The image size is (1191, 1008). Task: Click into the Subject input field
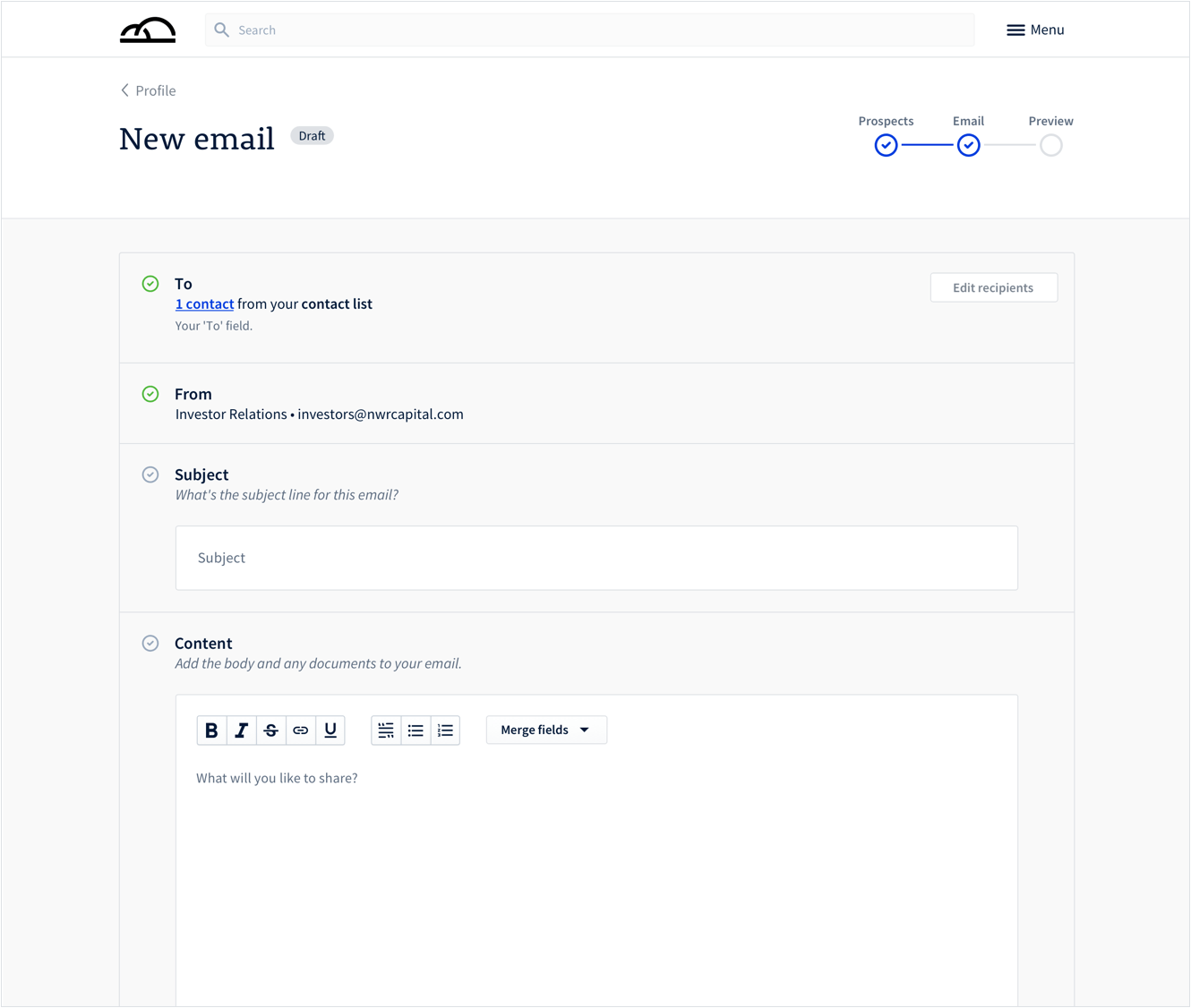pos(596,558)
